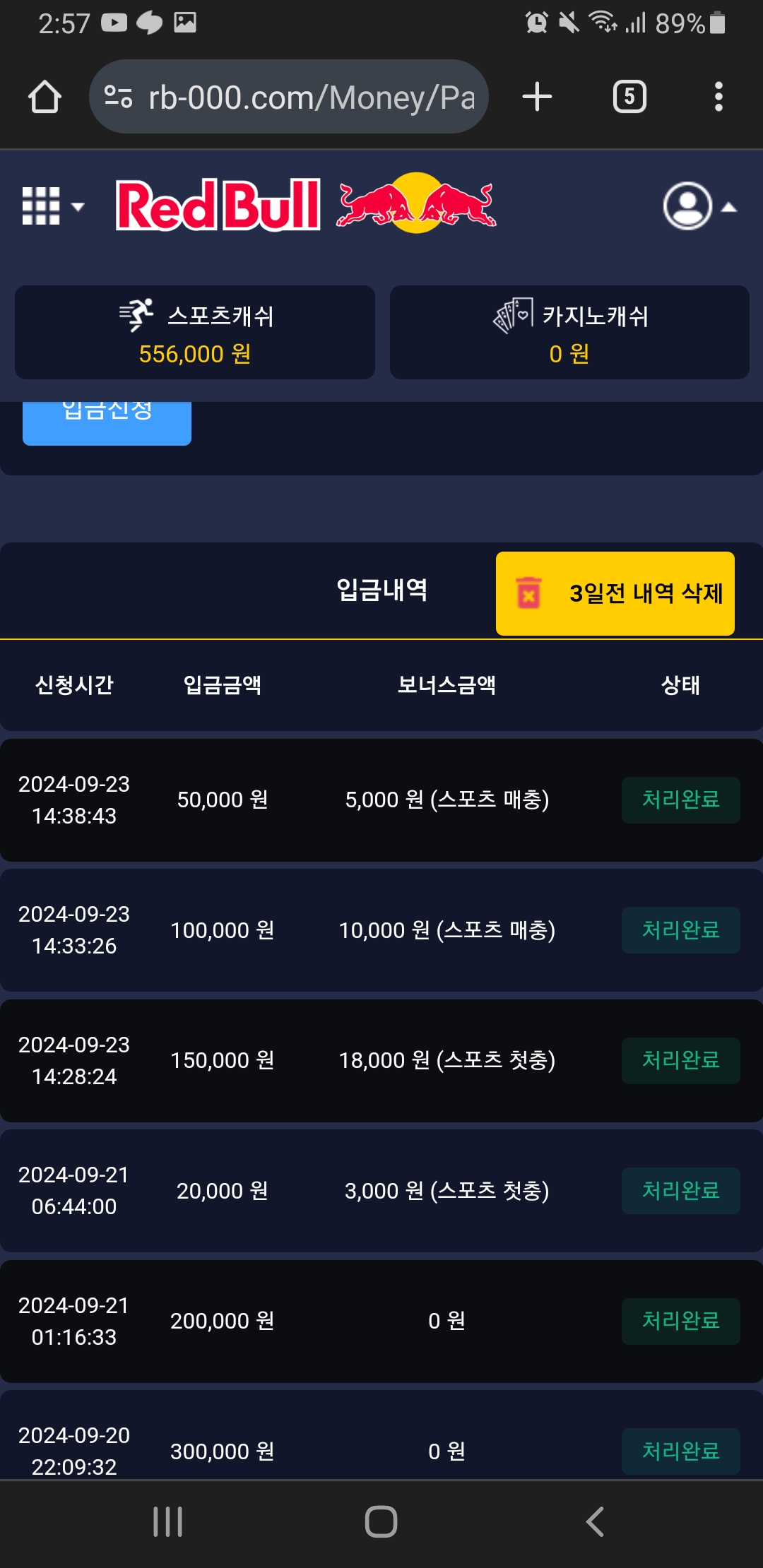Tap the red trash delete icon

[x=528, y=593]
